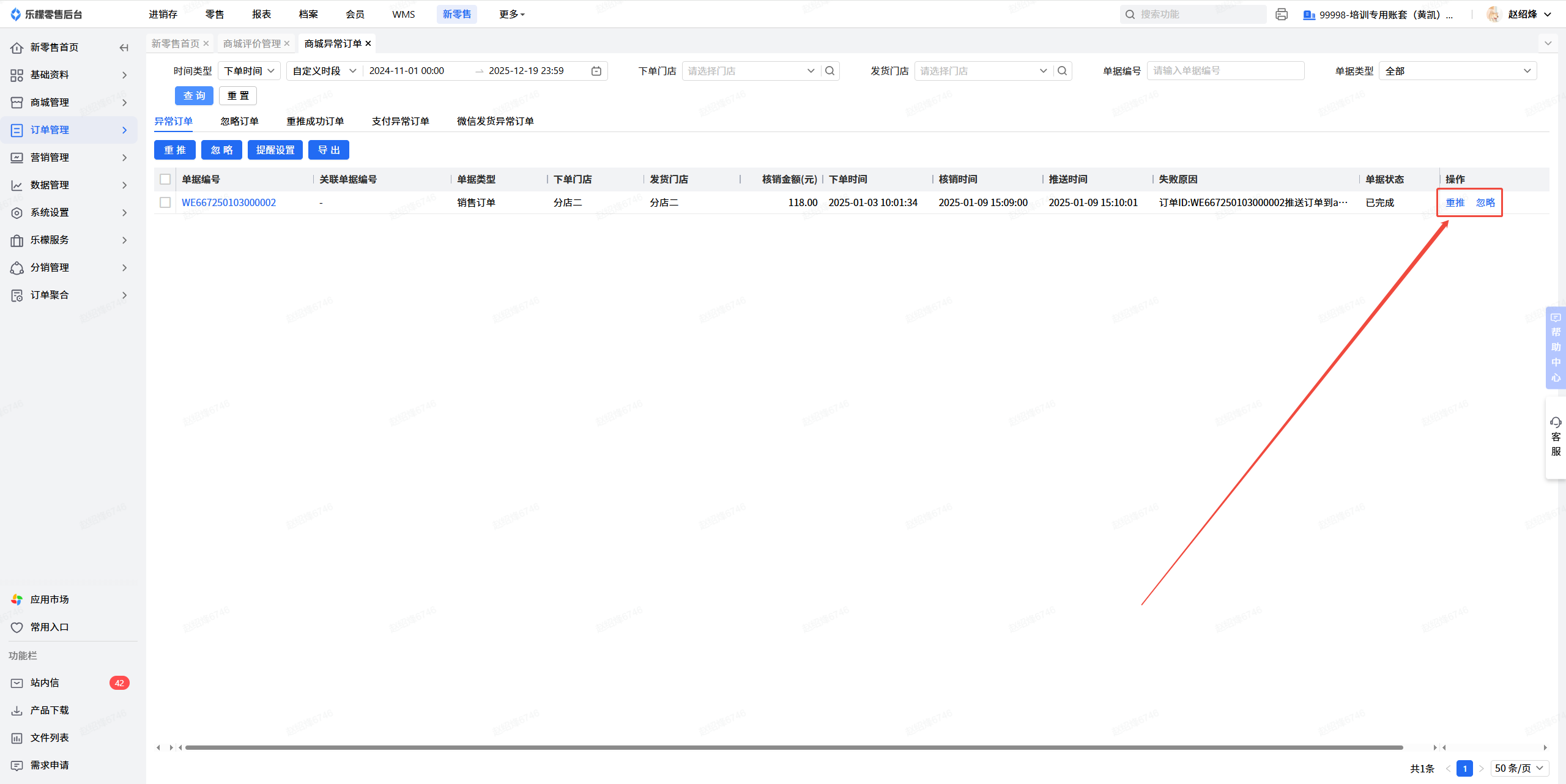Click the 单据编号 input field

click(x=1225, y=71)
